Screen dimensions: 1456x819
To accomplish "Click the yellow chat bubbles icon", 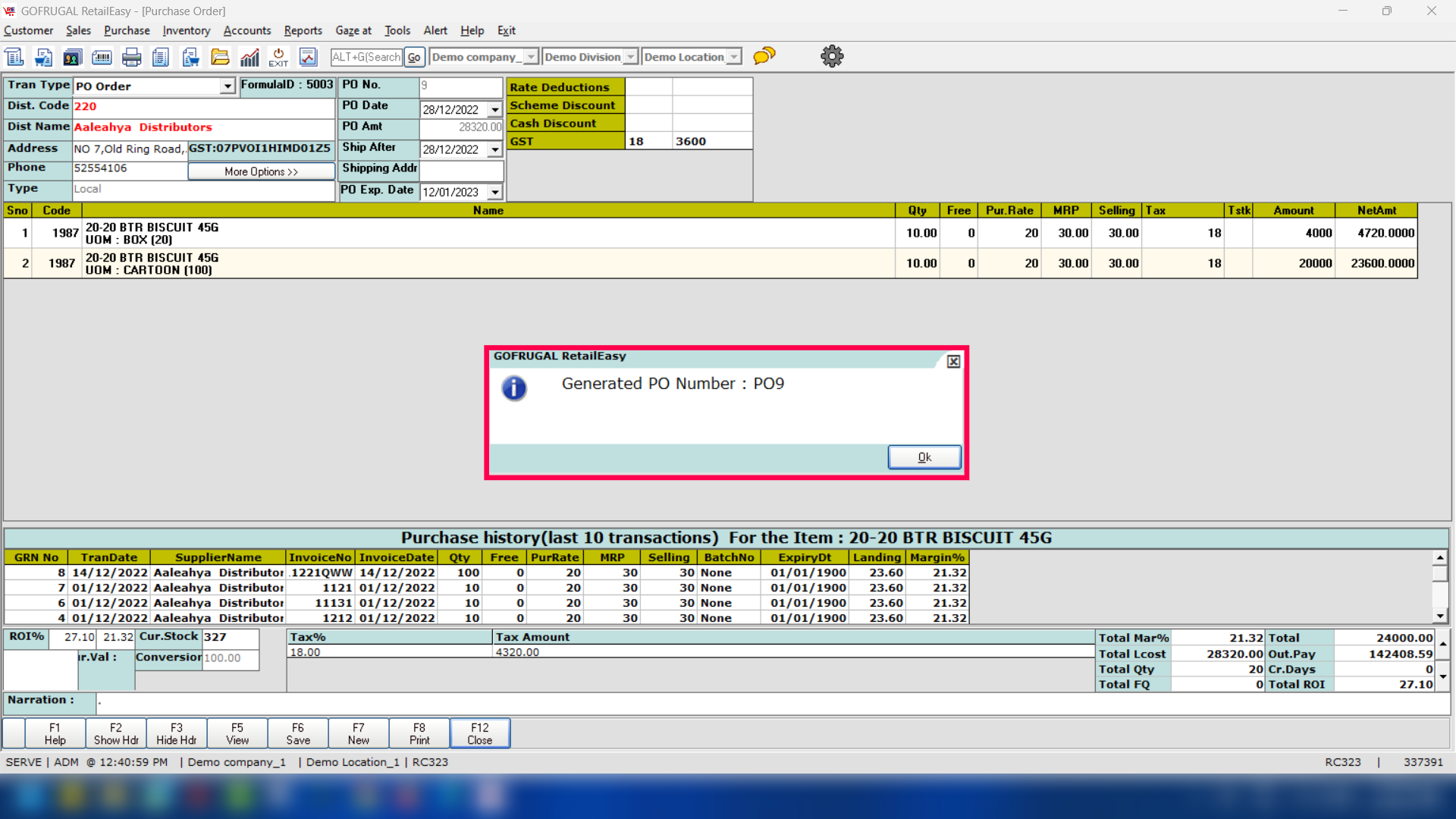I will (764, 56).
